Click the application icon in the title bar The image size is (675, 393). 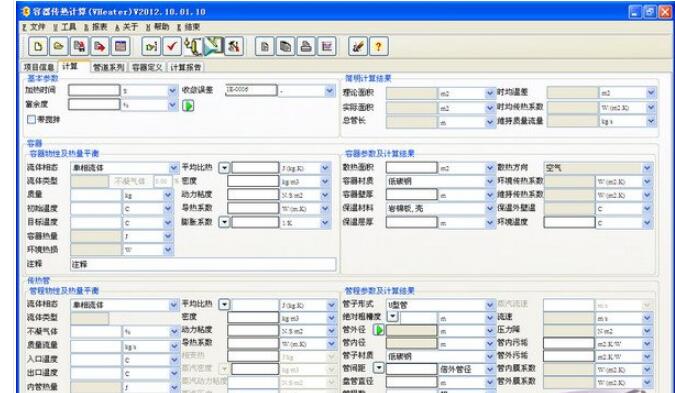tap(26, 12)
